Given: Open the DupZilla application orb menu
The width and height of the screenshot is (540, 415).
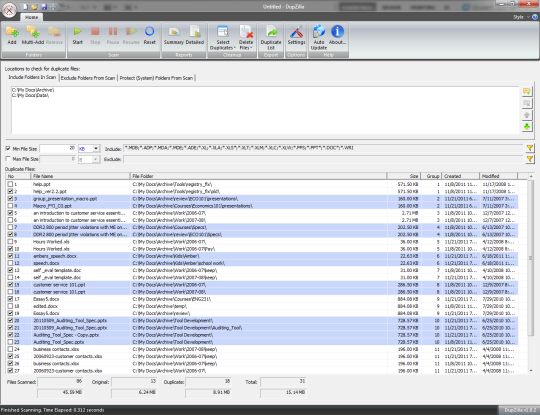Looking at the screenshot, I should [10, 10].
